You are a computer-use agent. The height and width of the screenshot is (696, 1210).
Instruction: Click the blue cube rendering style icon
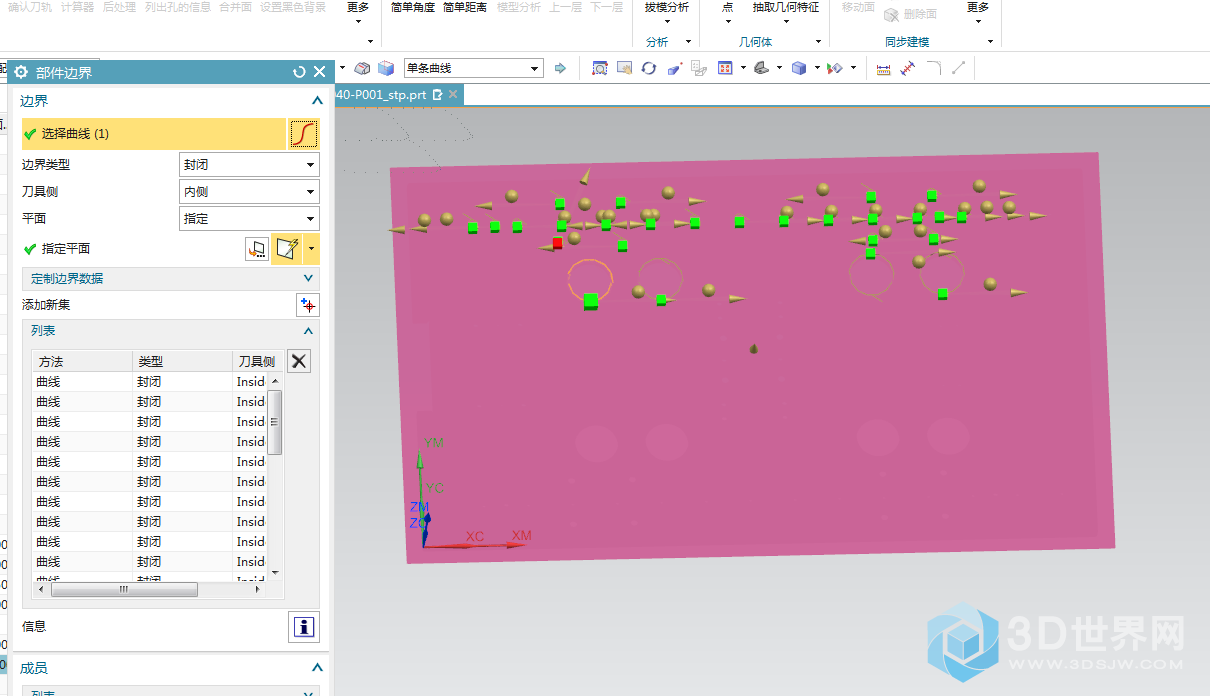click(799, 69)
